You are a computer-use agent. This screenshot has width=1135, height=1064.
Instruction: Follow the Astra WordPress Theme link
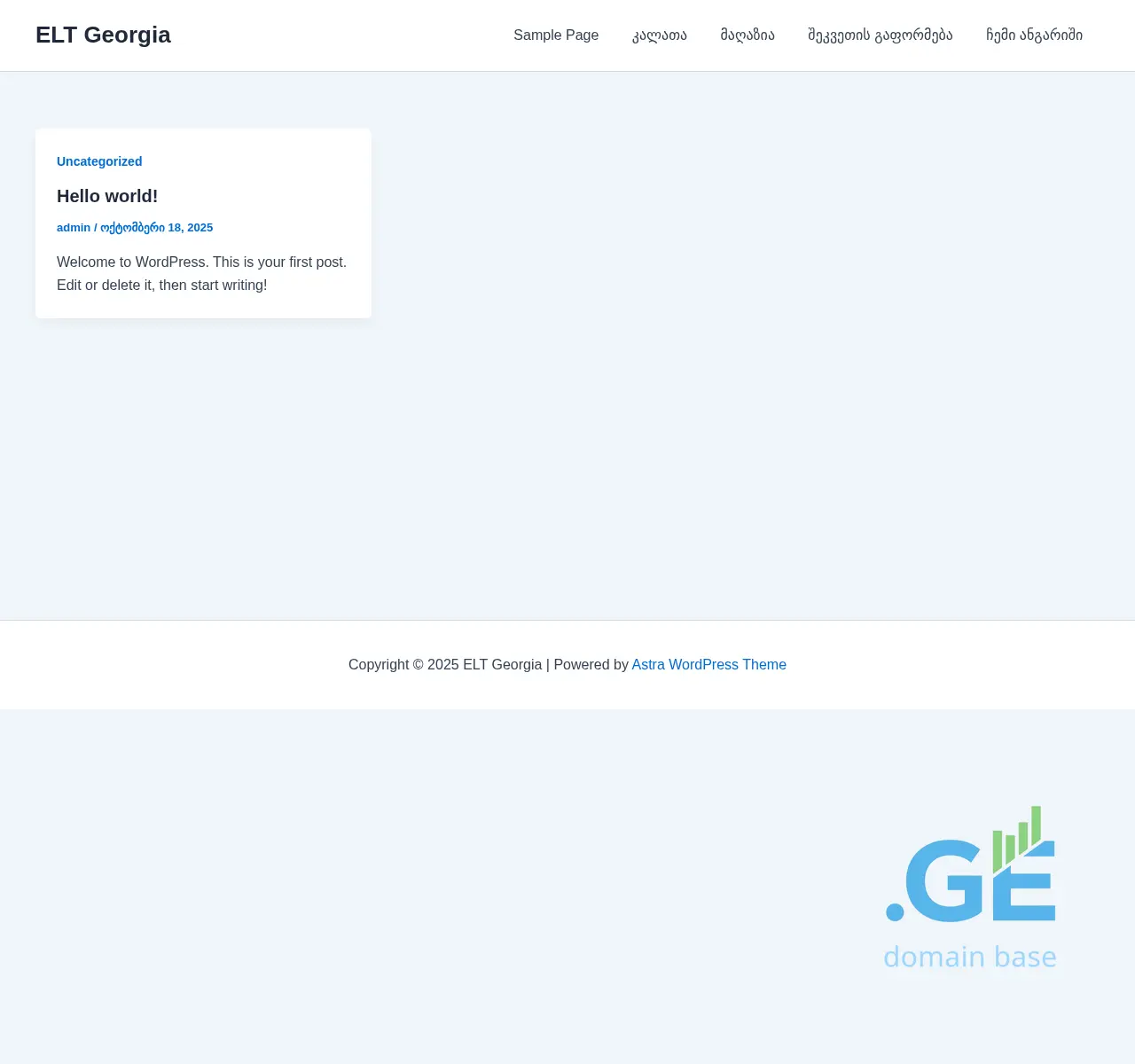coord(708,665)
